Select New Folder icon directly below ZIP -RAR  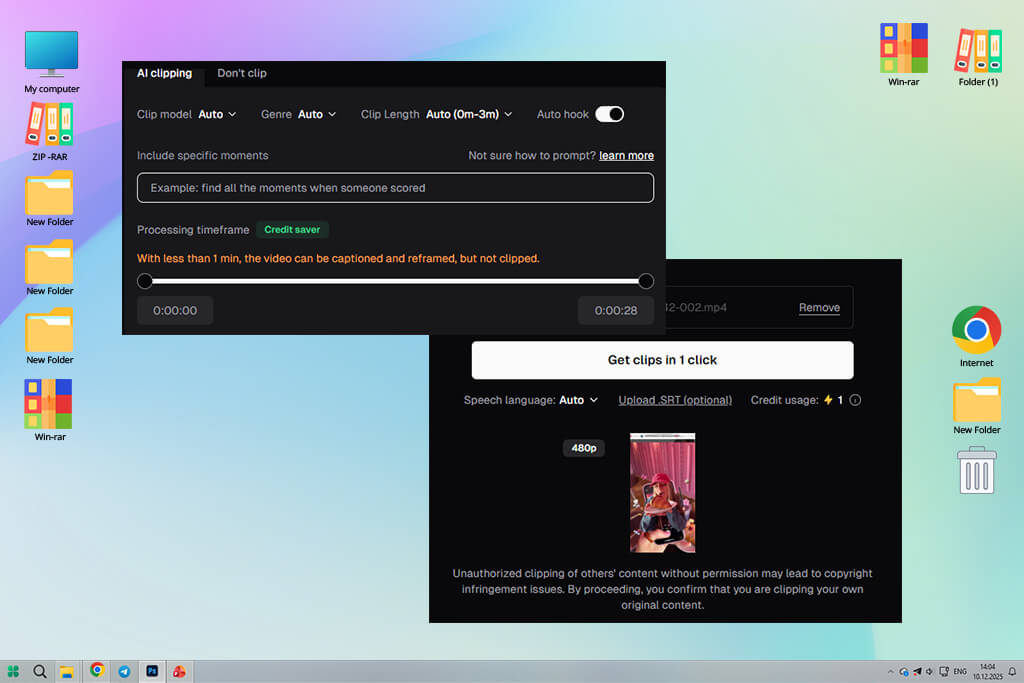(x=50, y=199)
